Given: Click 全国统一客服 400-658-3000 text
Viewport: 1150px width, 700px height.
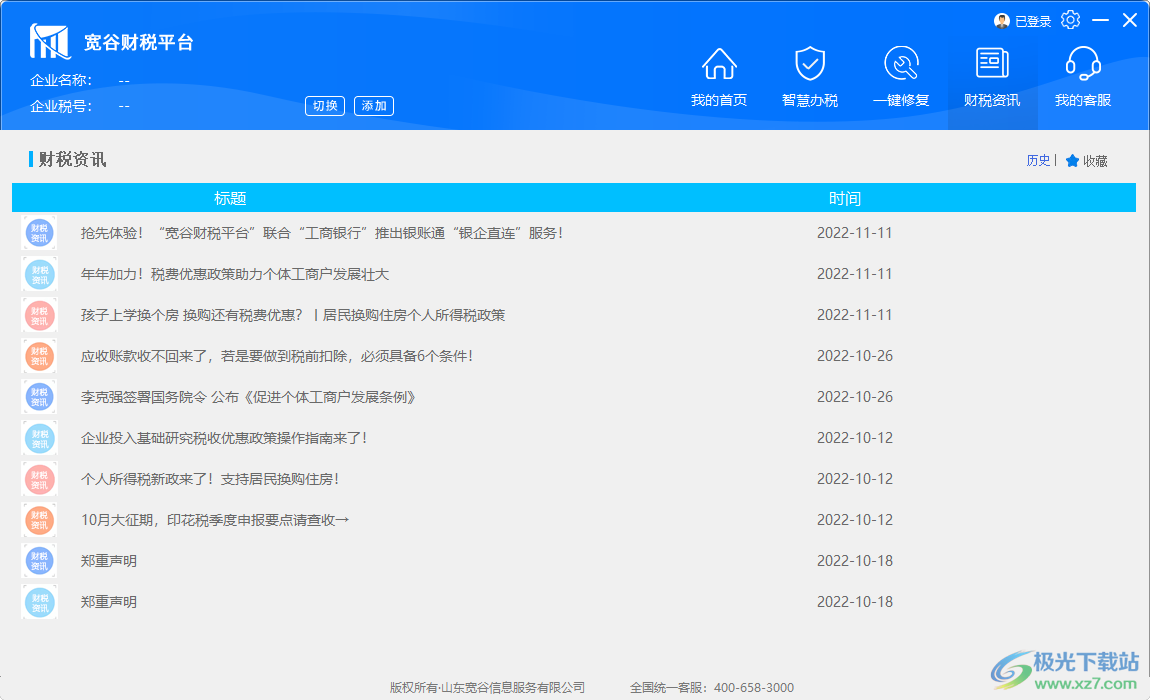Looking at the screenshot, I should point(711,688).
